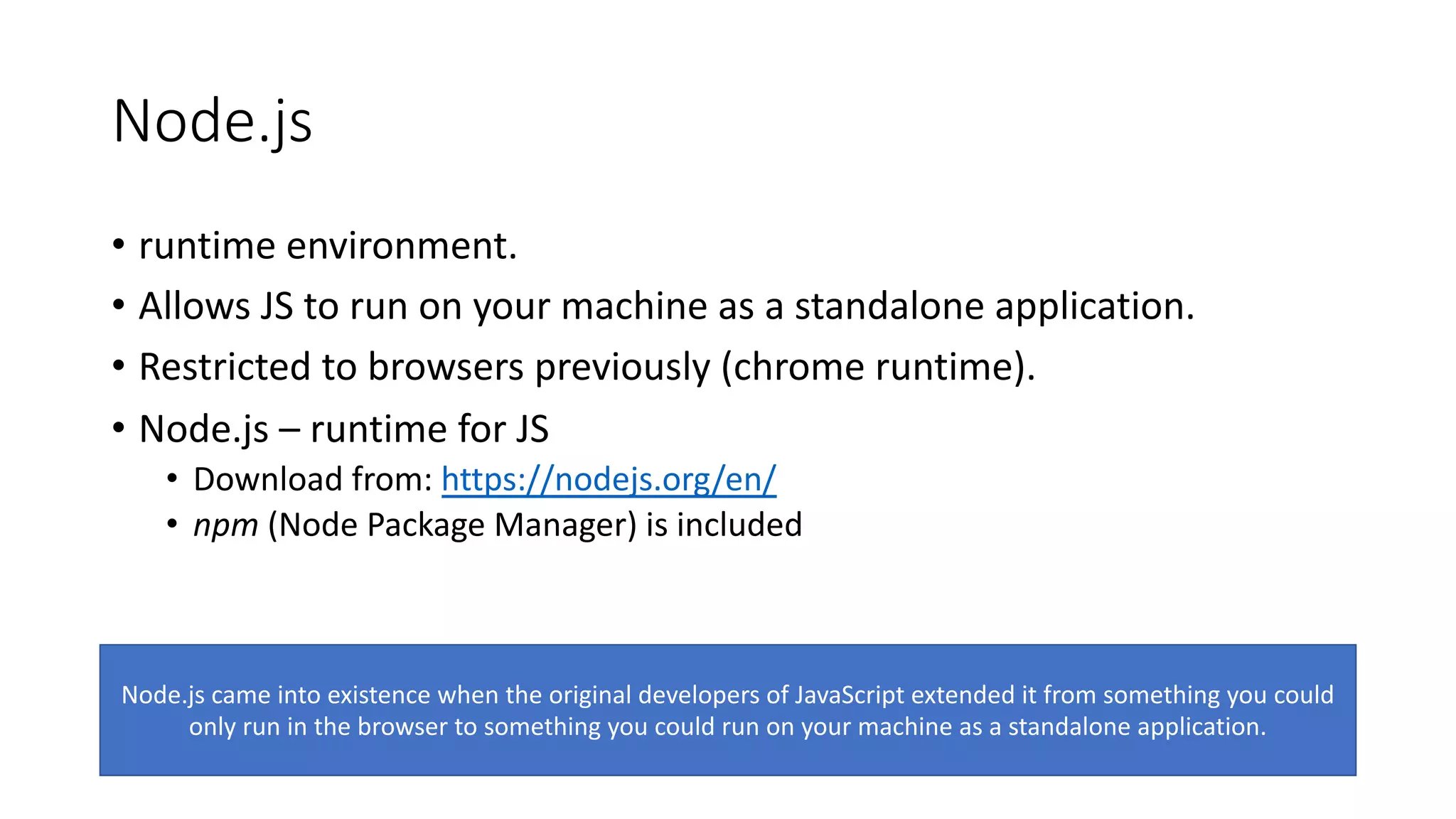Viewport: 1456px width, 819px height.
Task: Click the sub-bullet dot before "npm"
Action: click(172, 525)
